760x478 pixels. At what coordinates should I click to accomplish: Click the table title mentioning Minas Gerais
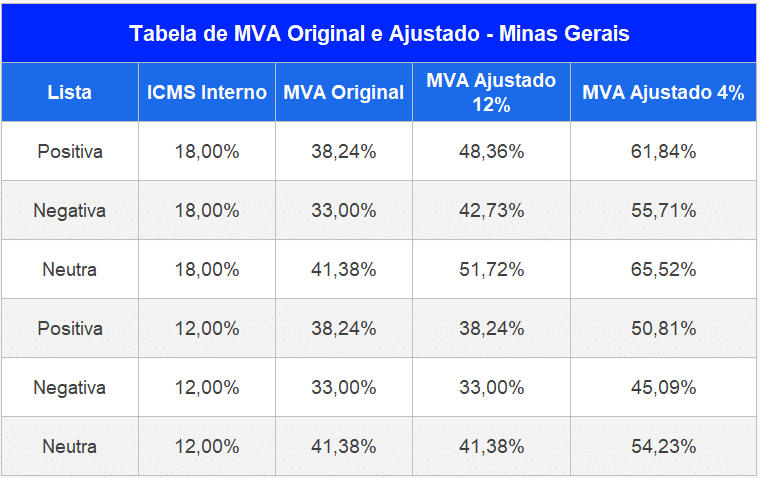(x=379, y=33)
